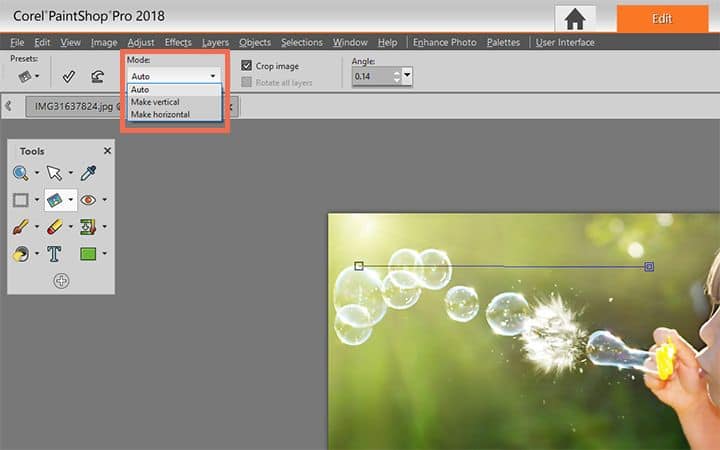Screen dimensions: 720x450
Task: Open the Effects menu
Action: 178,43
